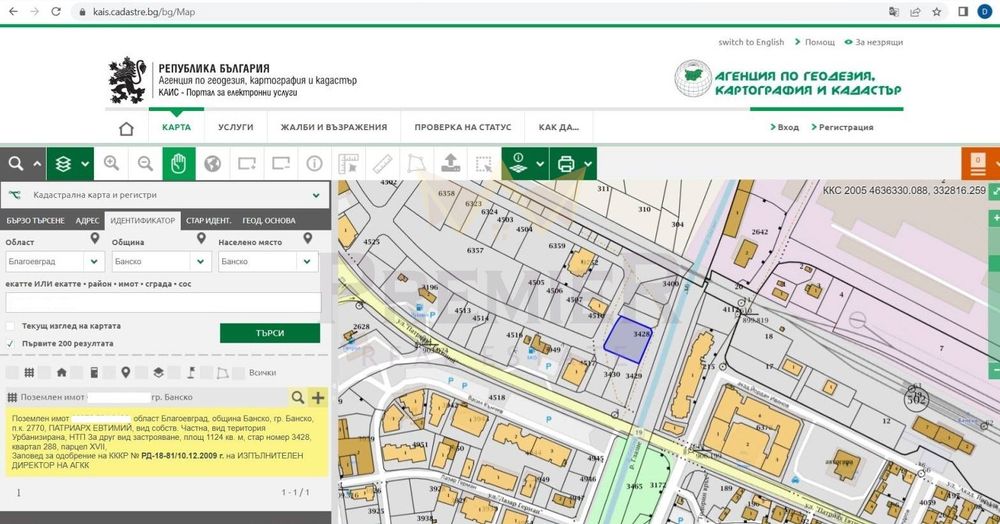The width and height of the screenshot is (1000, 524).
Task: Click the zoom out magnifier tool
Action: (145, 164)
